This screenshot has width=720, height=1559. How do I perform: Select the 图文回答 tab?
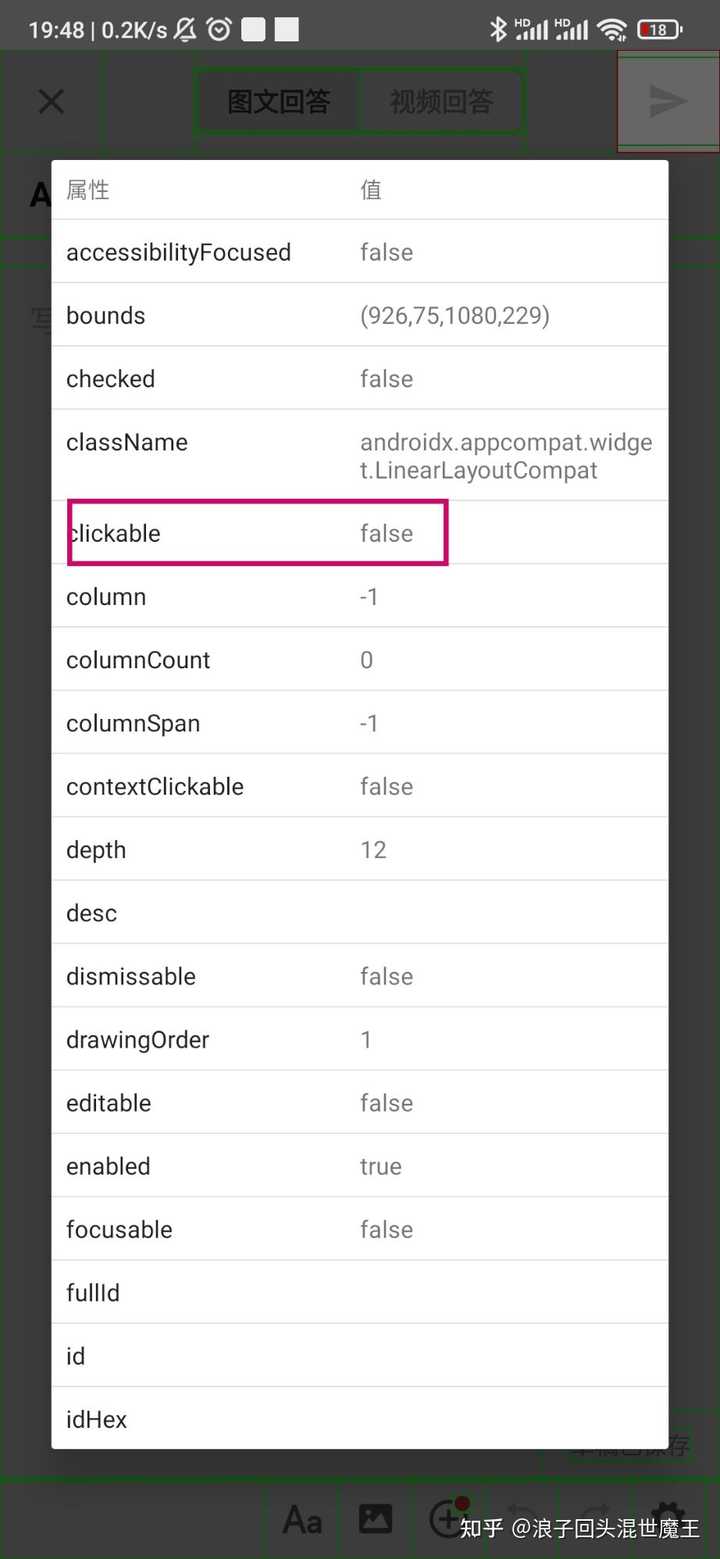point(281,100)
